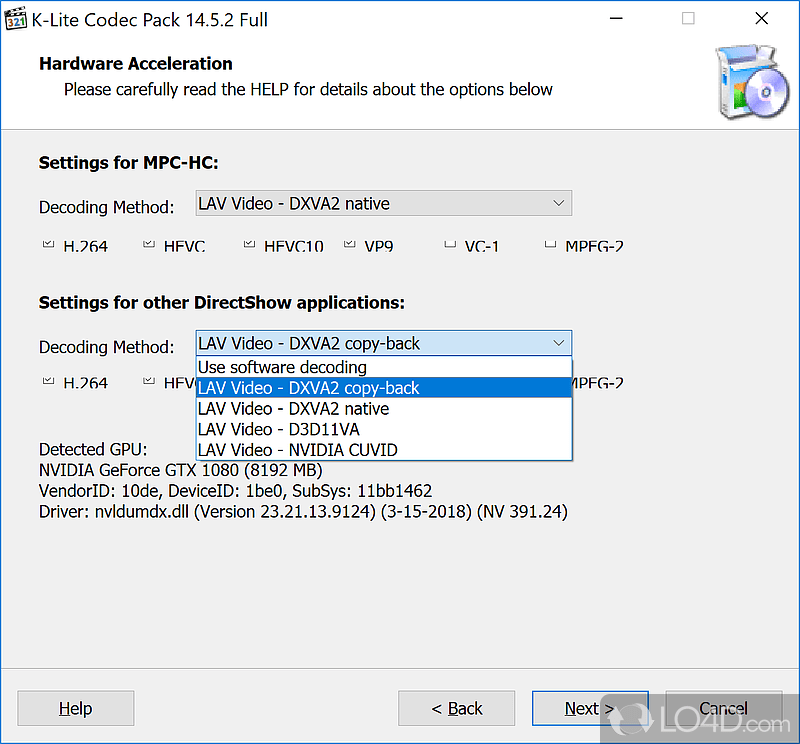Enable the VC-1 checkbox for MPC-HC
The height and width of the screenshot is (744, 800).
coord(449,242)
